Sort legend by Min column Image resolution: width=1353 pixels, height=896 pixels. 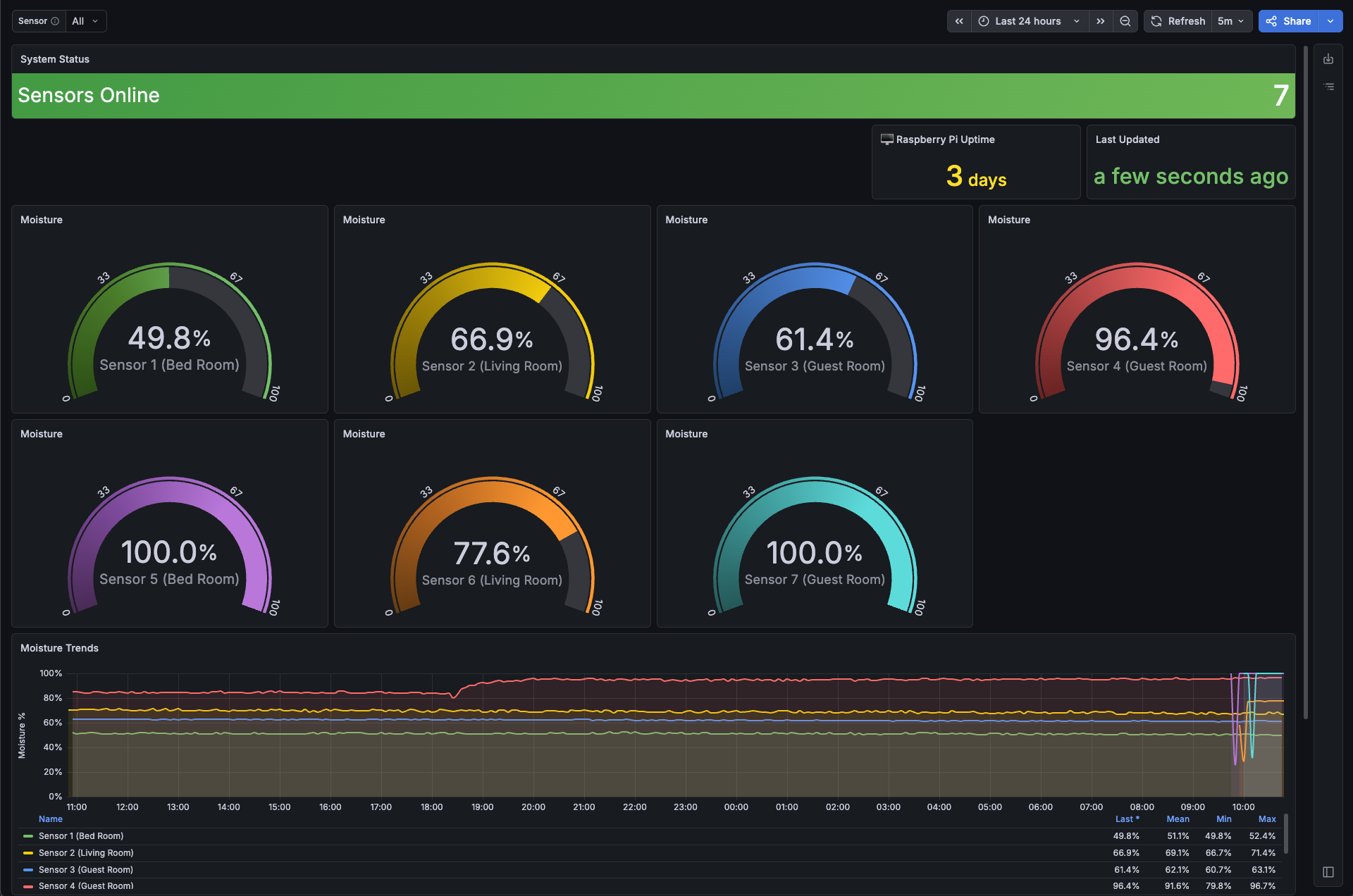1224,819
